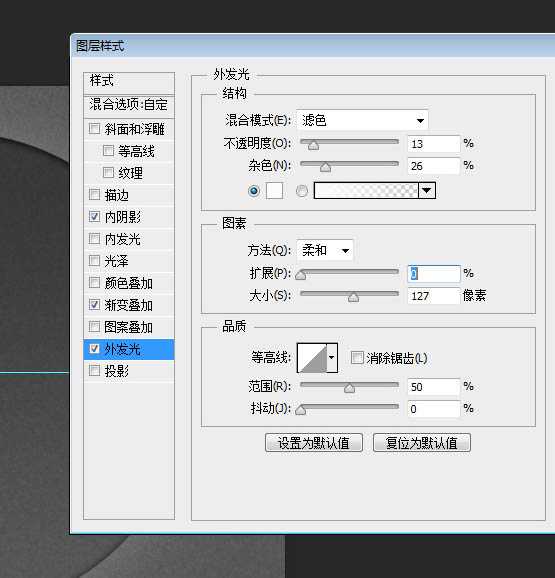The image size is (555, 578).
Task: Focus the 抖动 field showing 0
Action: [434, 409]
